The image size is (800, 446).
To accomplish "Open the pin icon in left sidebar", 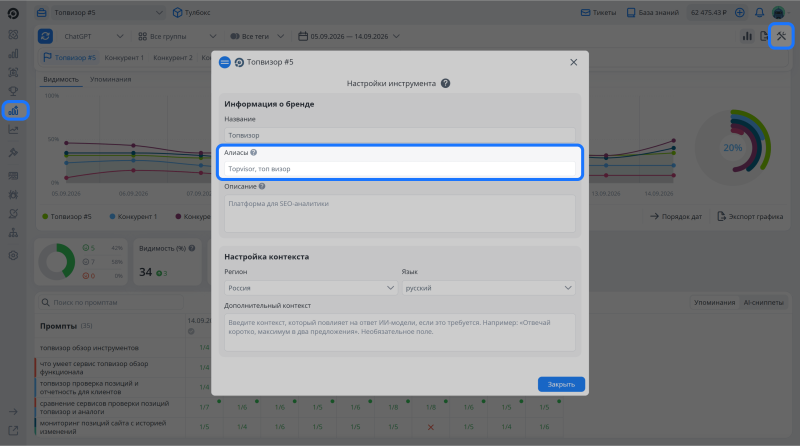I will pos(13,153).
